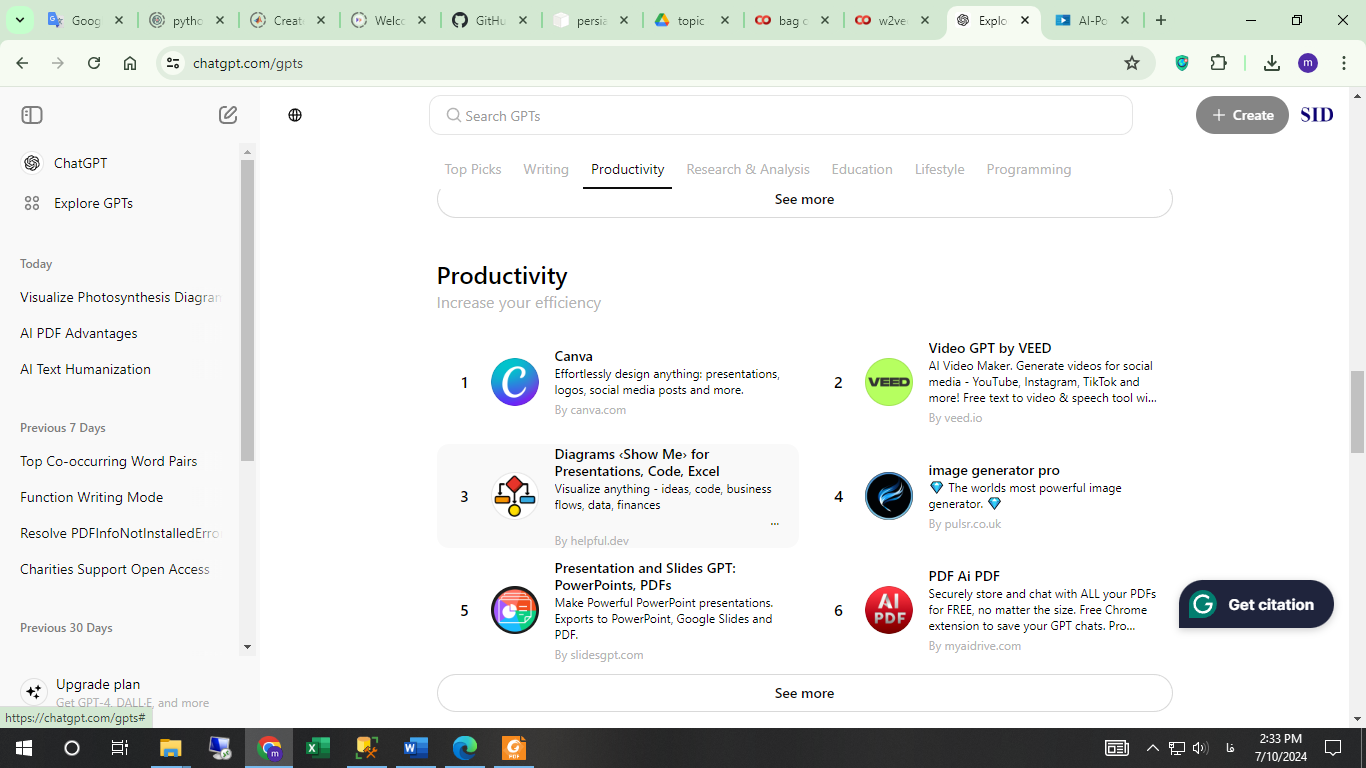Open Explore GPTs in sidebar
The height and width of the screenshot is (768, 1366).
[x=93, y=203]
